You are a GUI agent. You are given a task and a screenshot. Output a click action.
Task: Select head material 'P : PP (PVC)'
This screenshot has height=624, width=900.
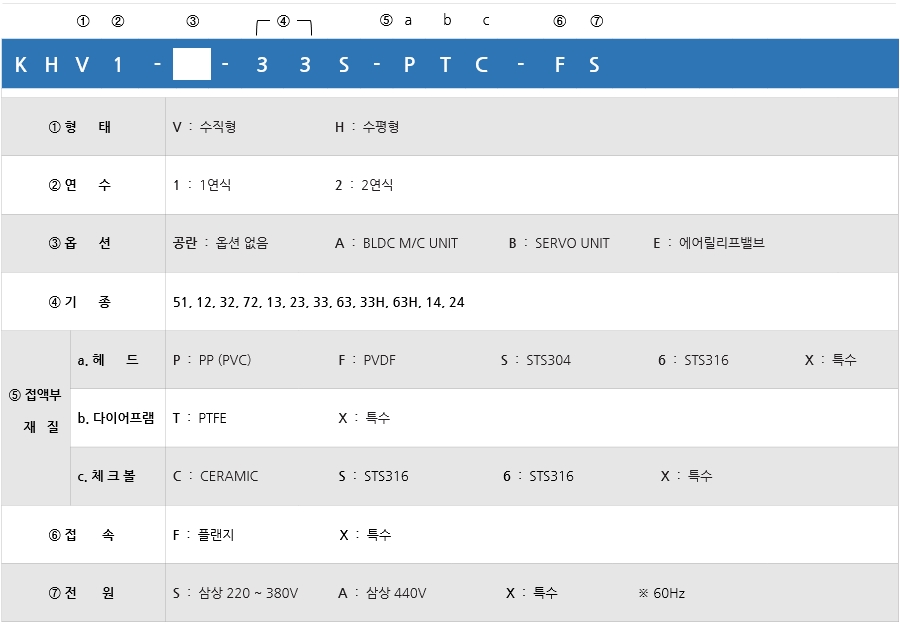212,360
